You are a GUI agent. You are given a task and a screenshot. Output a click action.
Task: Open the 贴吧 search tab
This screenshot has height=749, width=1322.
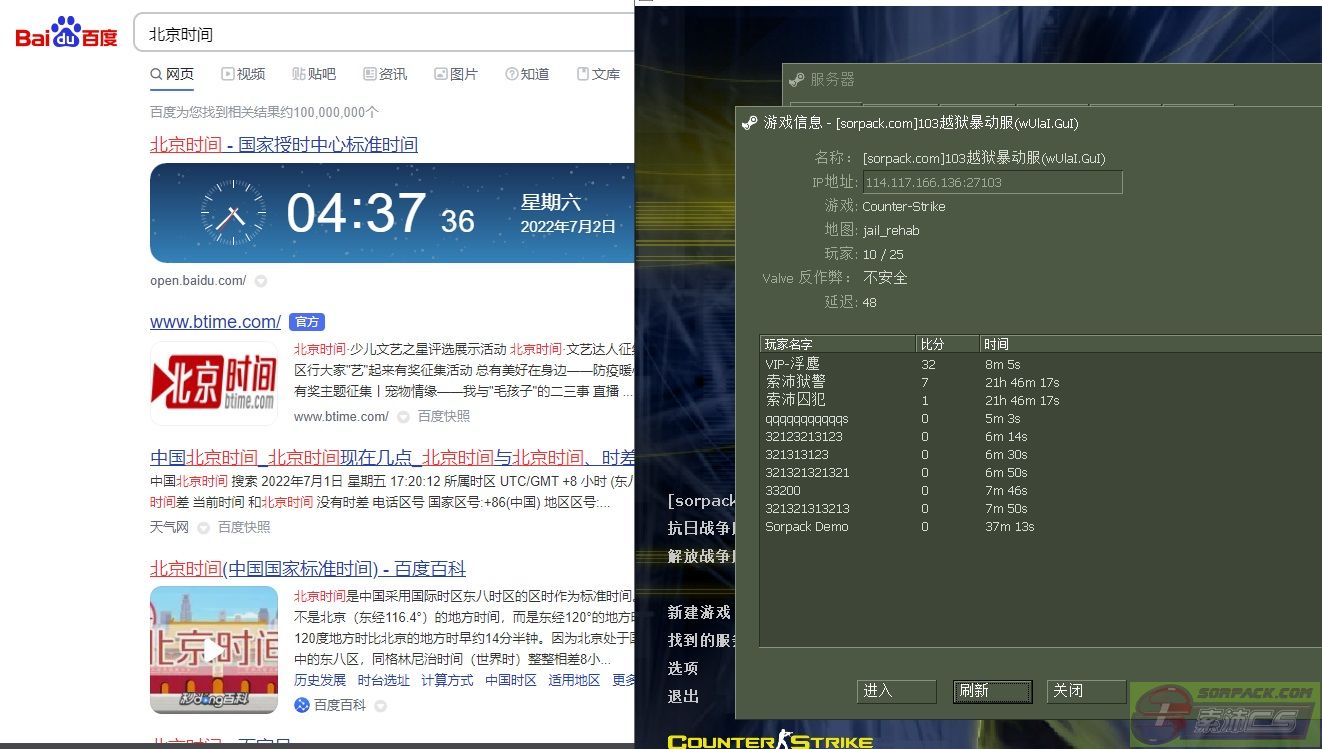coord(314,74)
